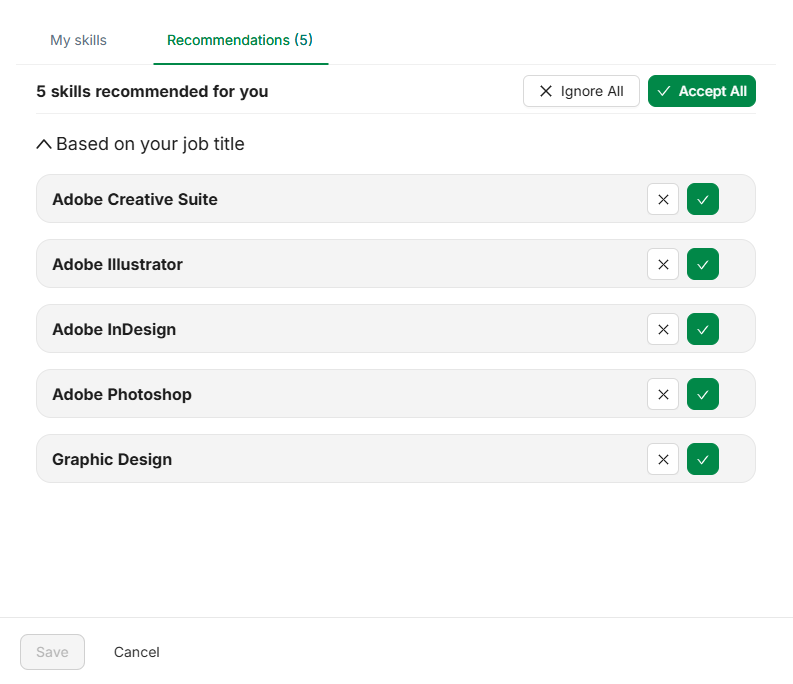The image size is (793, 684).
Task: Select the Adobe Creative Suite row label
Action: pyautogui.click(x=135, y=199)
